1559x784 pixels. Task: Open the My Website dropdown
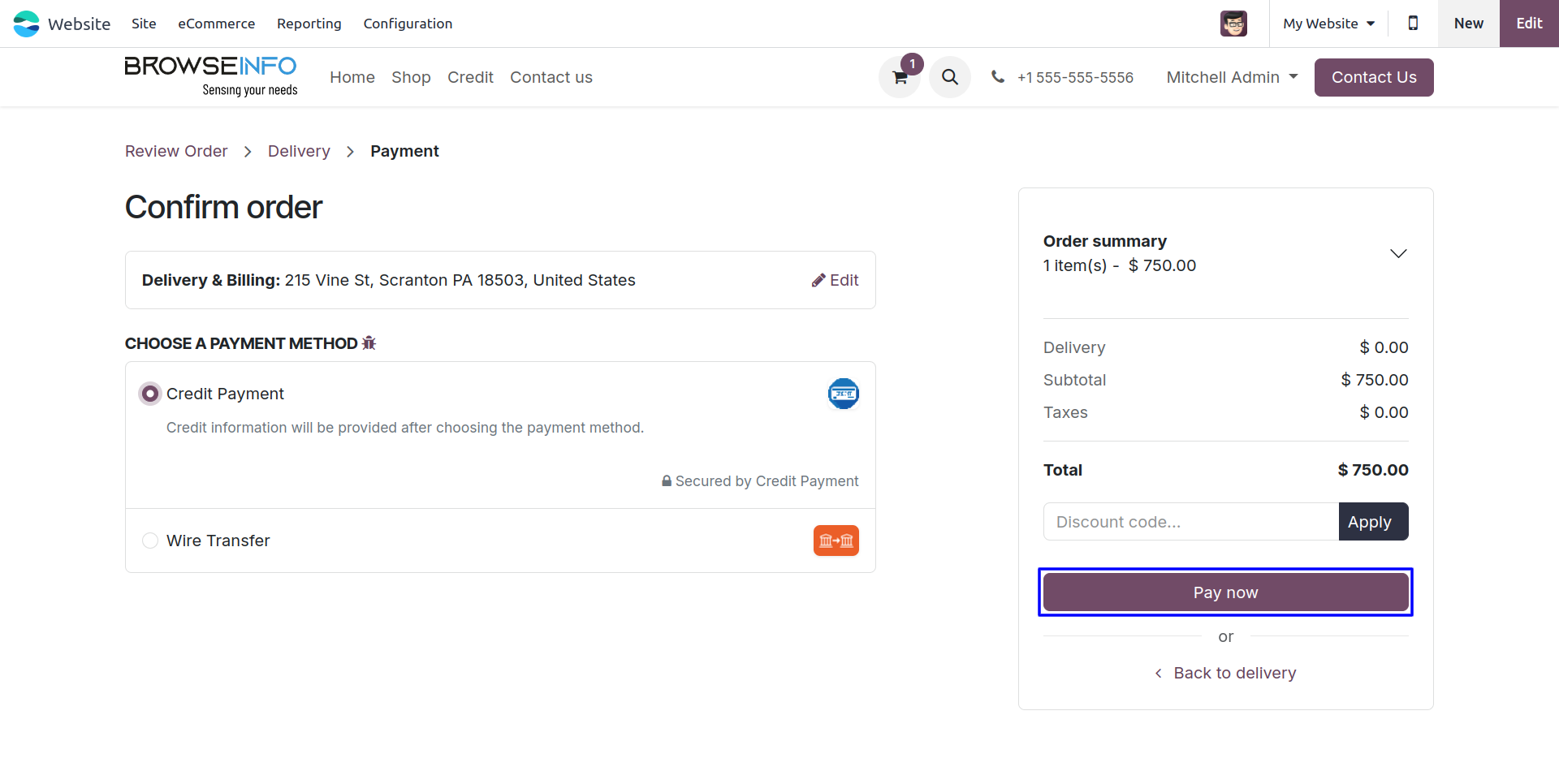(x=1328, y=24)
